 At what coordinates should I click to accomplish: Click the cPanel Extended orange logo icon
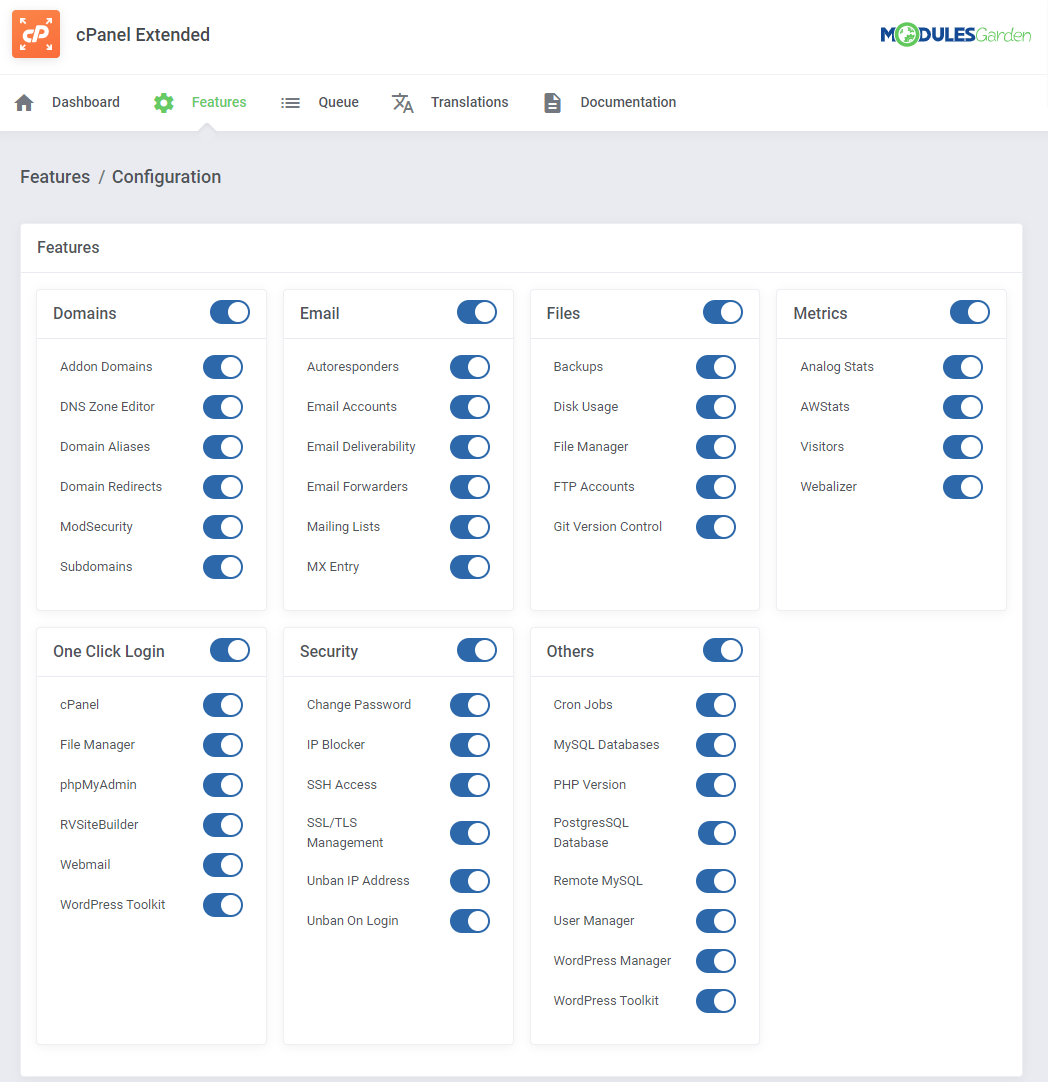[x=36, y=34]
